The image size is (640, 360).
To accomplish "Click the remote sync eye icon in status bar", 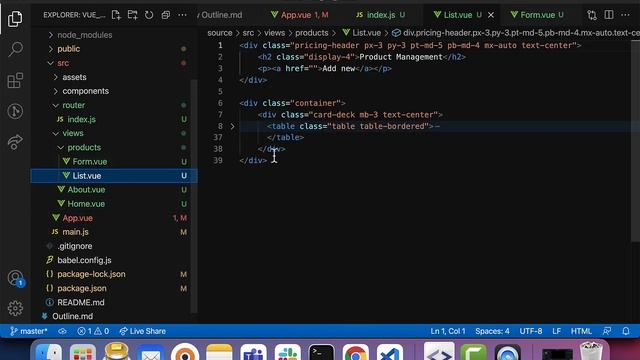I will [62, 331].
